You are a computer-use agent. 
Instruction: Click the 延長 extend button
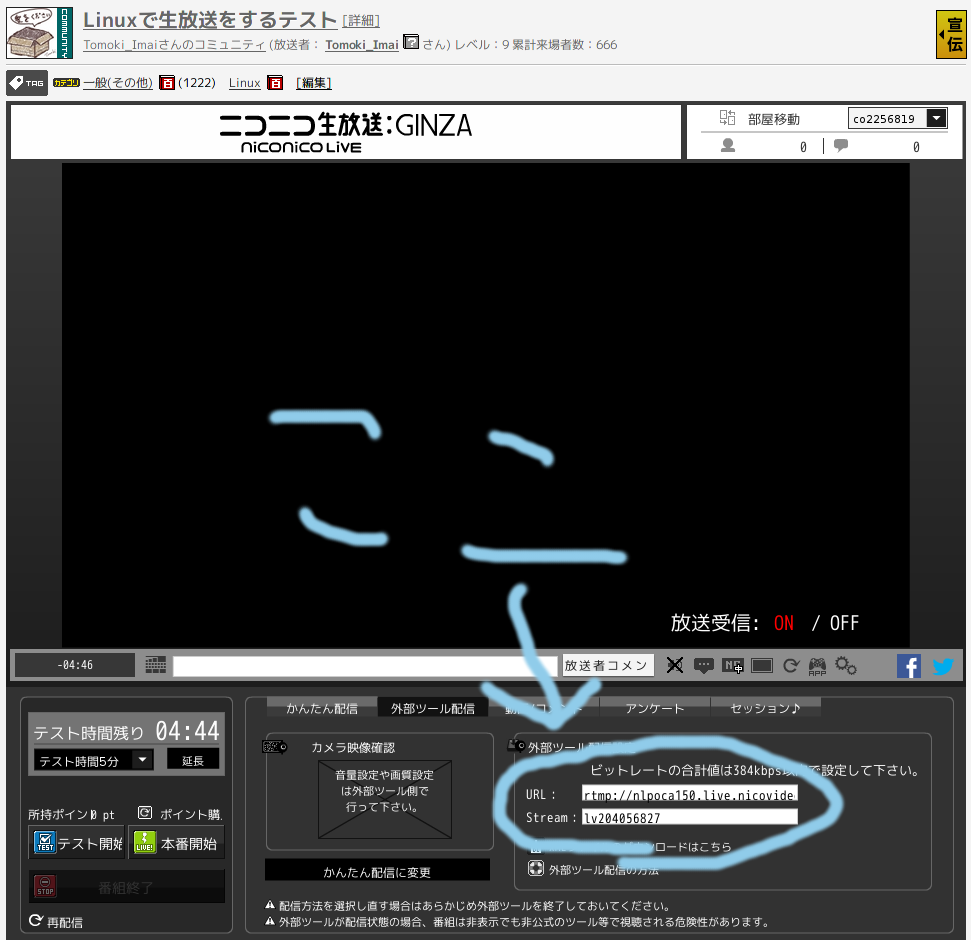tap(193, 760)
